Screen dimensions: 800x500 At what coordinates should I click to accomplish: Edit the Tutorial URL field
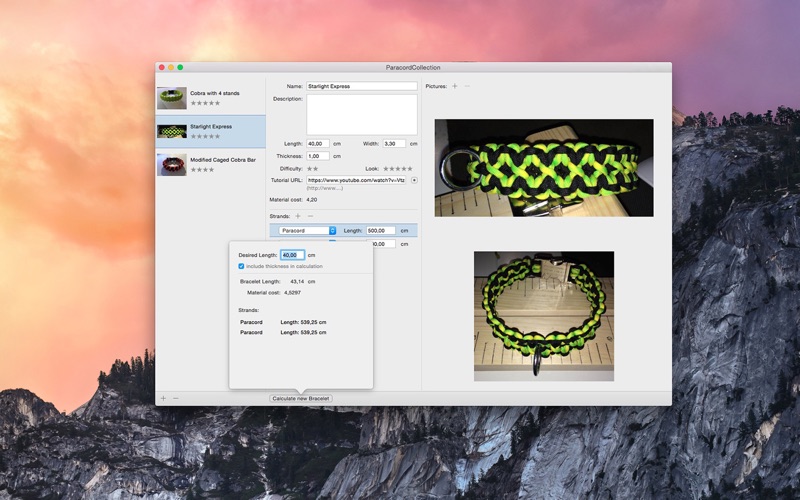[x=356, y=180]
